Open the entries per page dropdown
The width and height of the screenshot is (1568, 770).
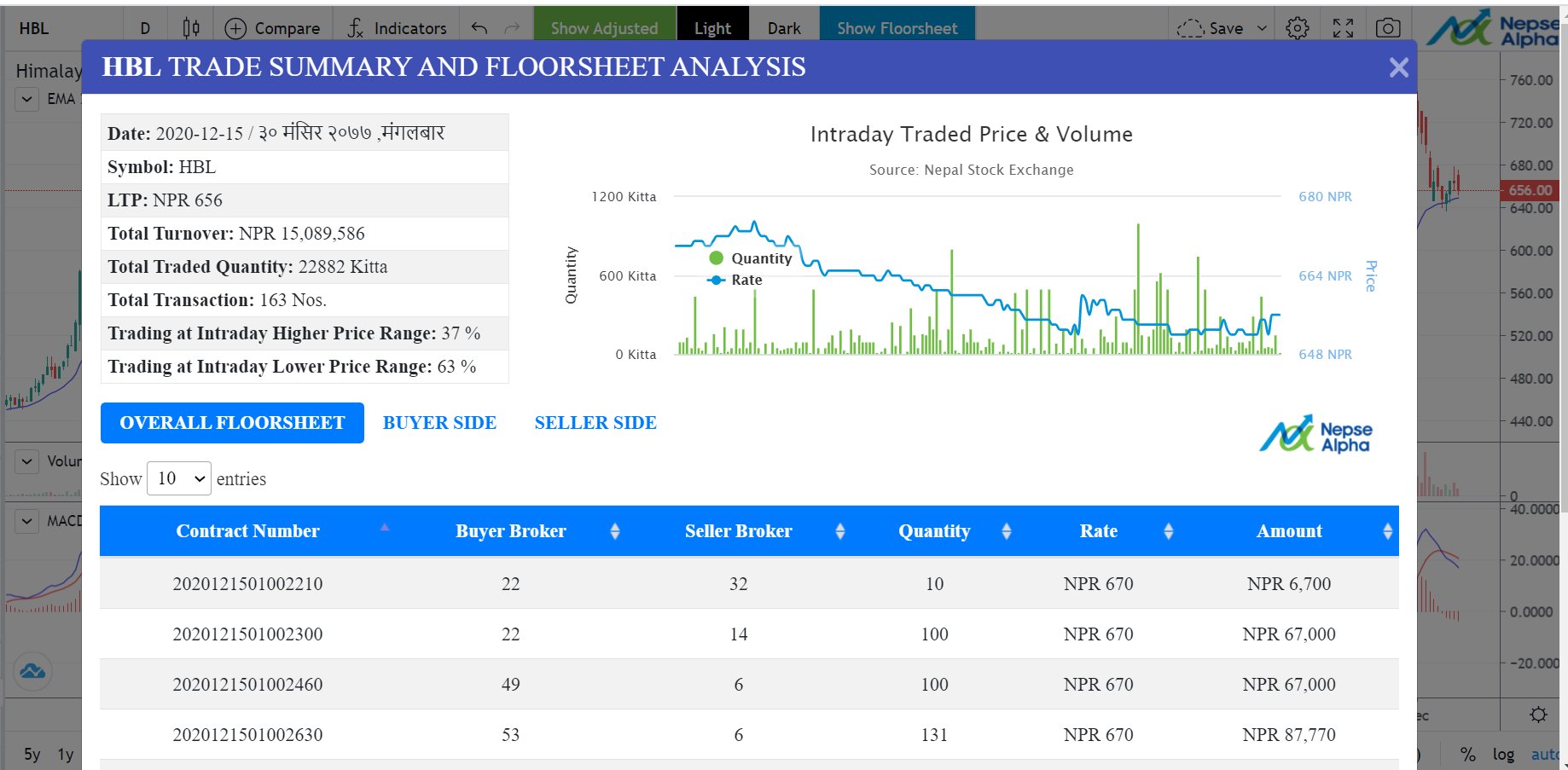click(x=179, y=478)
